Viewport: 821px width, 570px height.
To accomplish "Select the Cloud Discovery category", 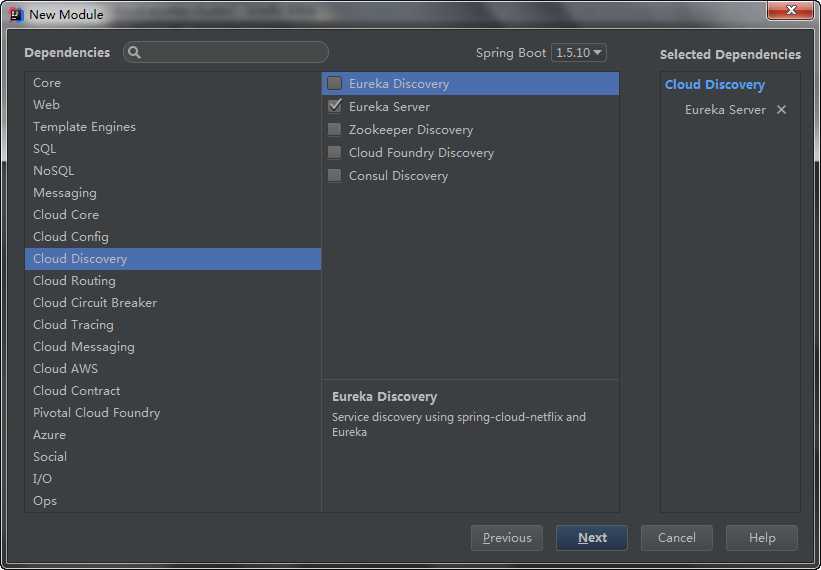I will coord(173,259).
